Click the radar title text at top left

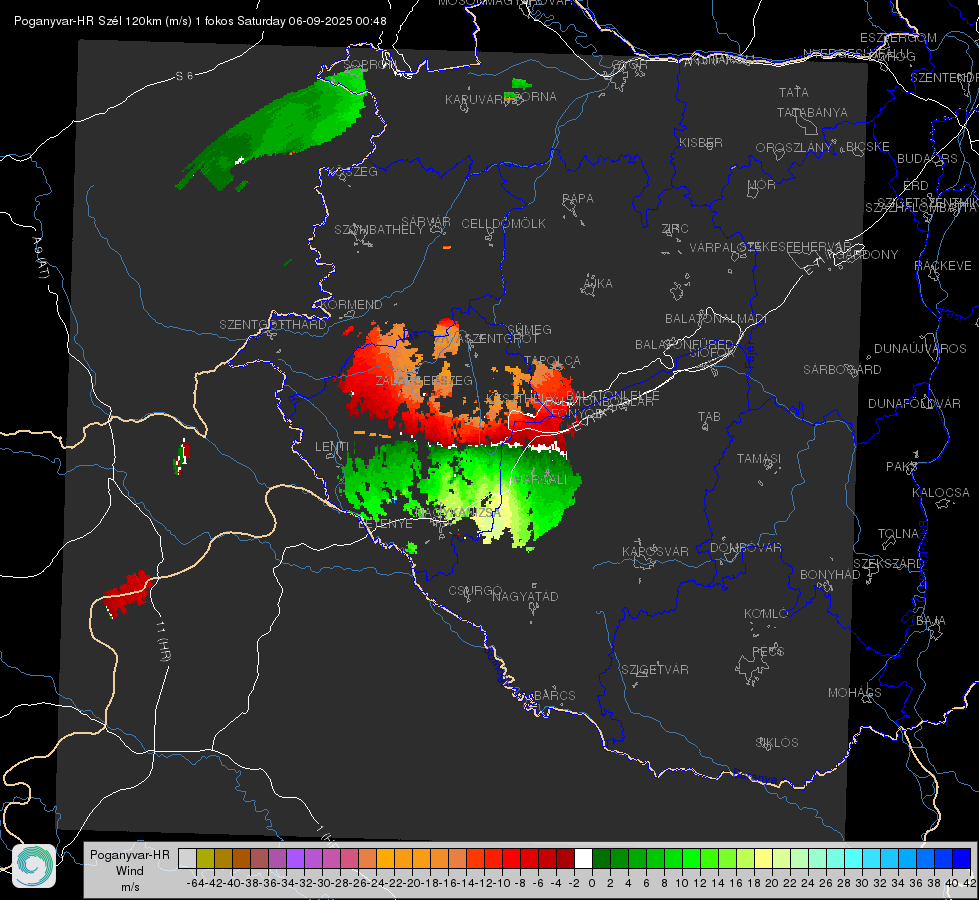[200, 21]
